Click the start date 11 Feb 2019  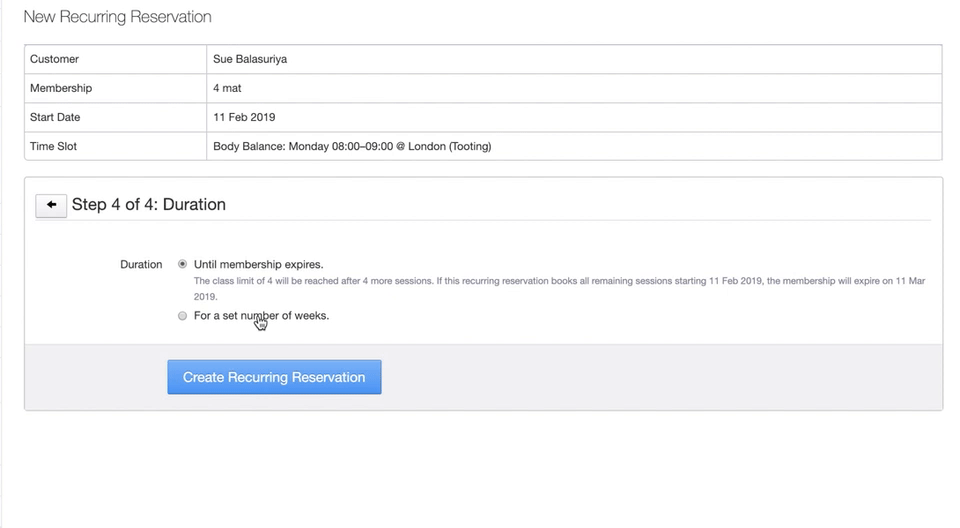click(x=244, y=117)
